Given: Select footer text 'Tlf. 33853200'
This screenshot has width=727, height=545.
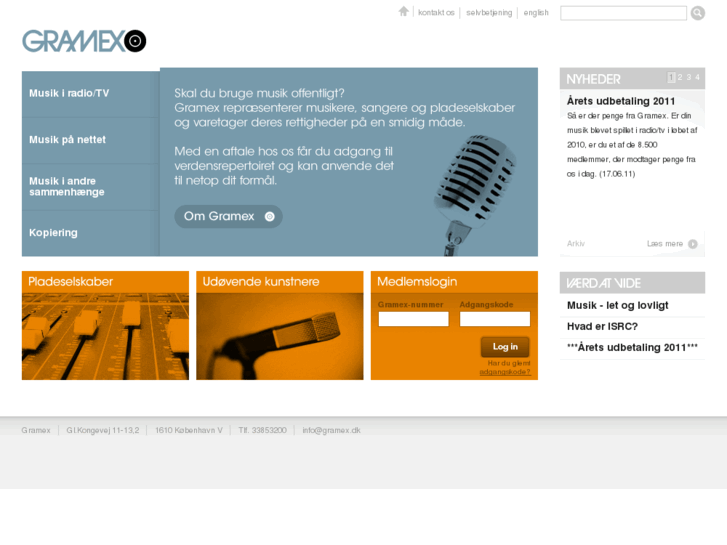Looking at the screenshot, I should coord(262,430).
